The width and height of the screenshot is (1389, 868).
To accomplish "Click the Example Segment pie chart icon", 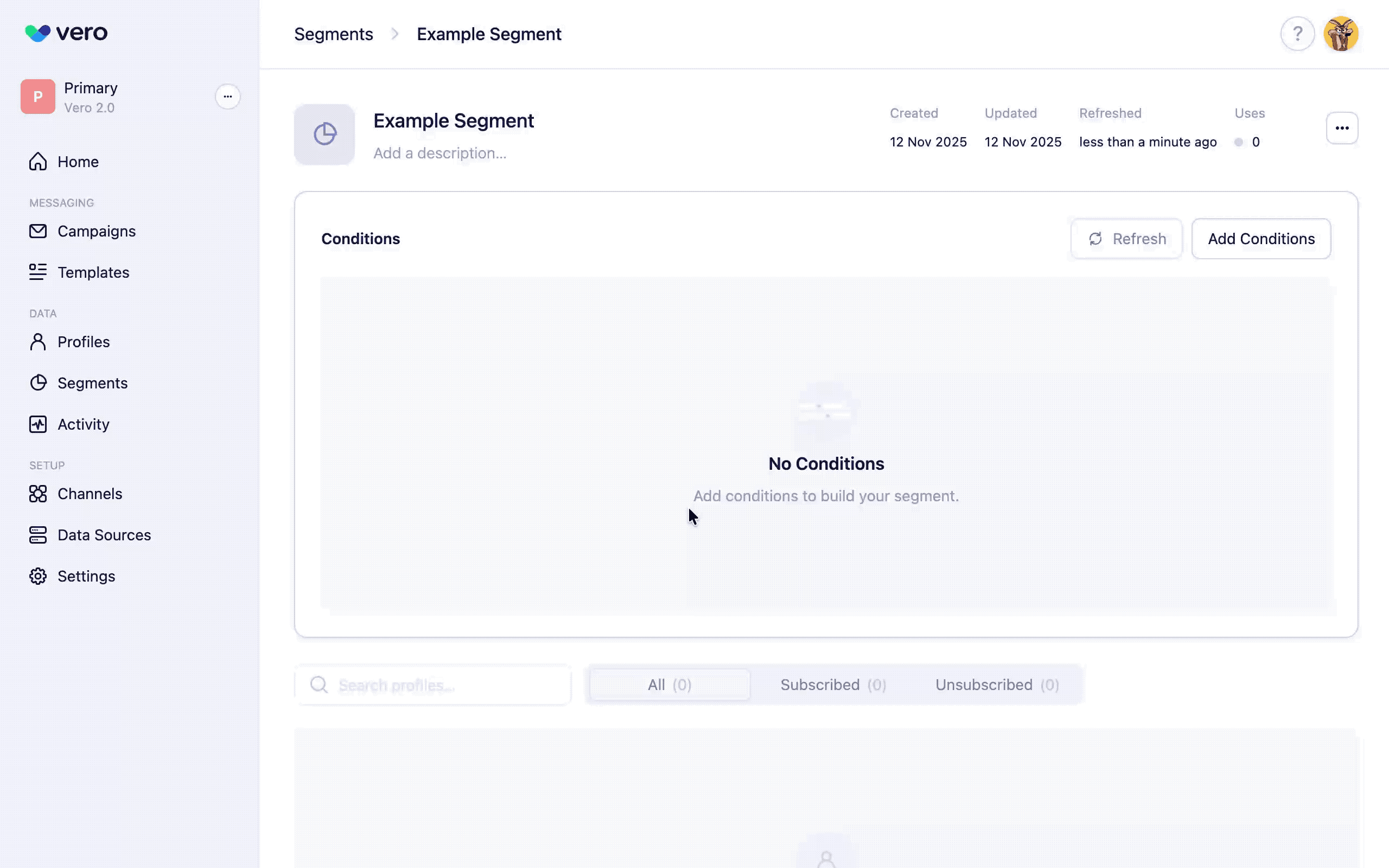I will (324, 135).
